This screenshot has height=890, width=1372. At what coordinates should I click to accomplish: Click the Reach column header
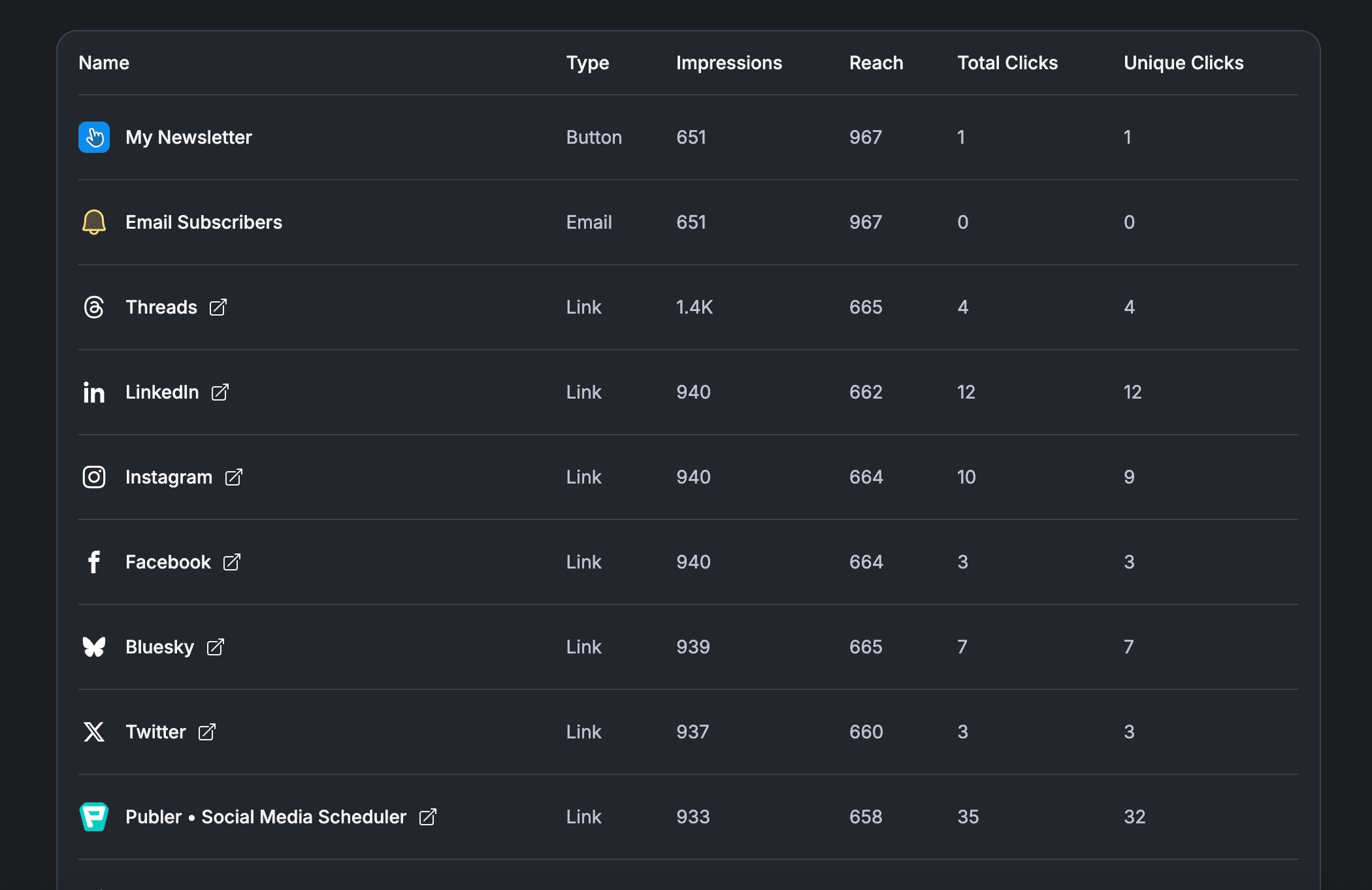tap(875, 63)
